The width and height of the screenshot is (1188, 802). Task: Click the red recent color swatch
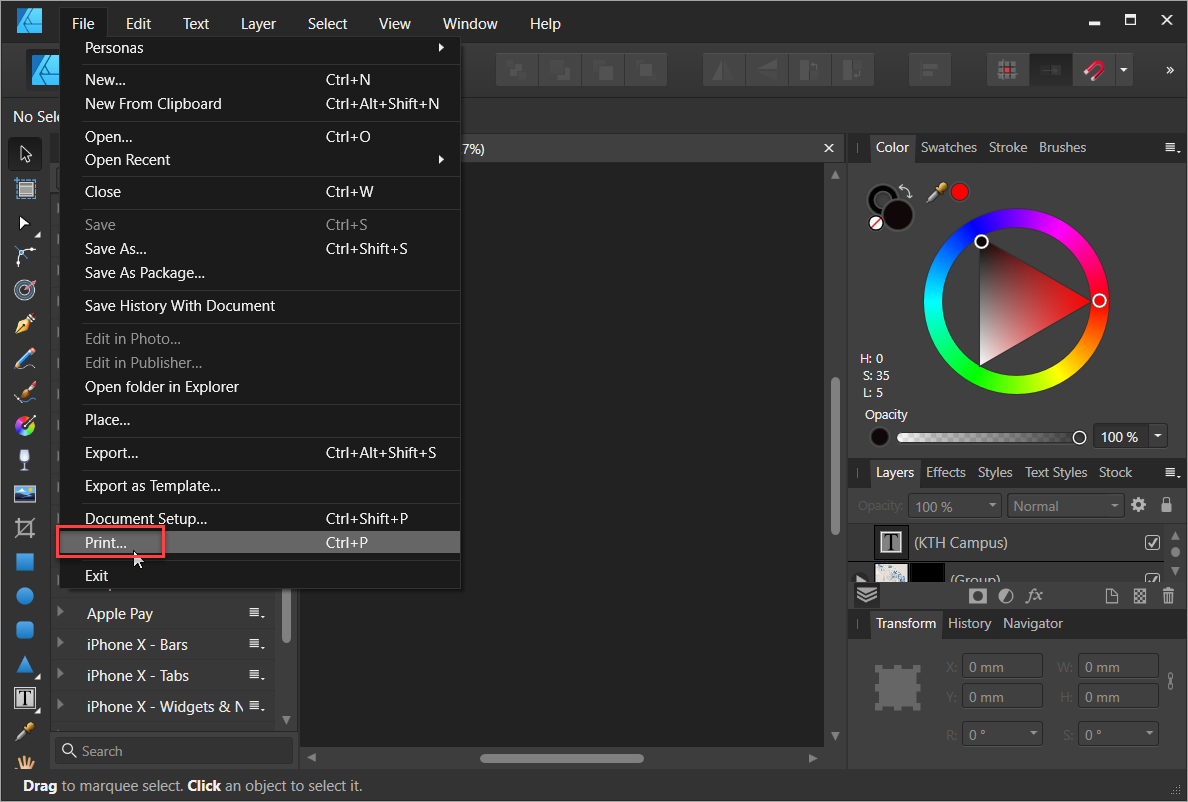(960, 192)
